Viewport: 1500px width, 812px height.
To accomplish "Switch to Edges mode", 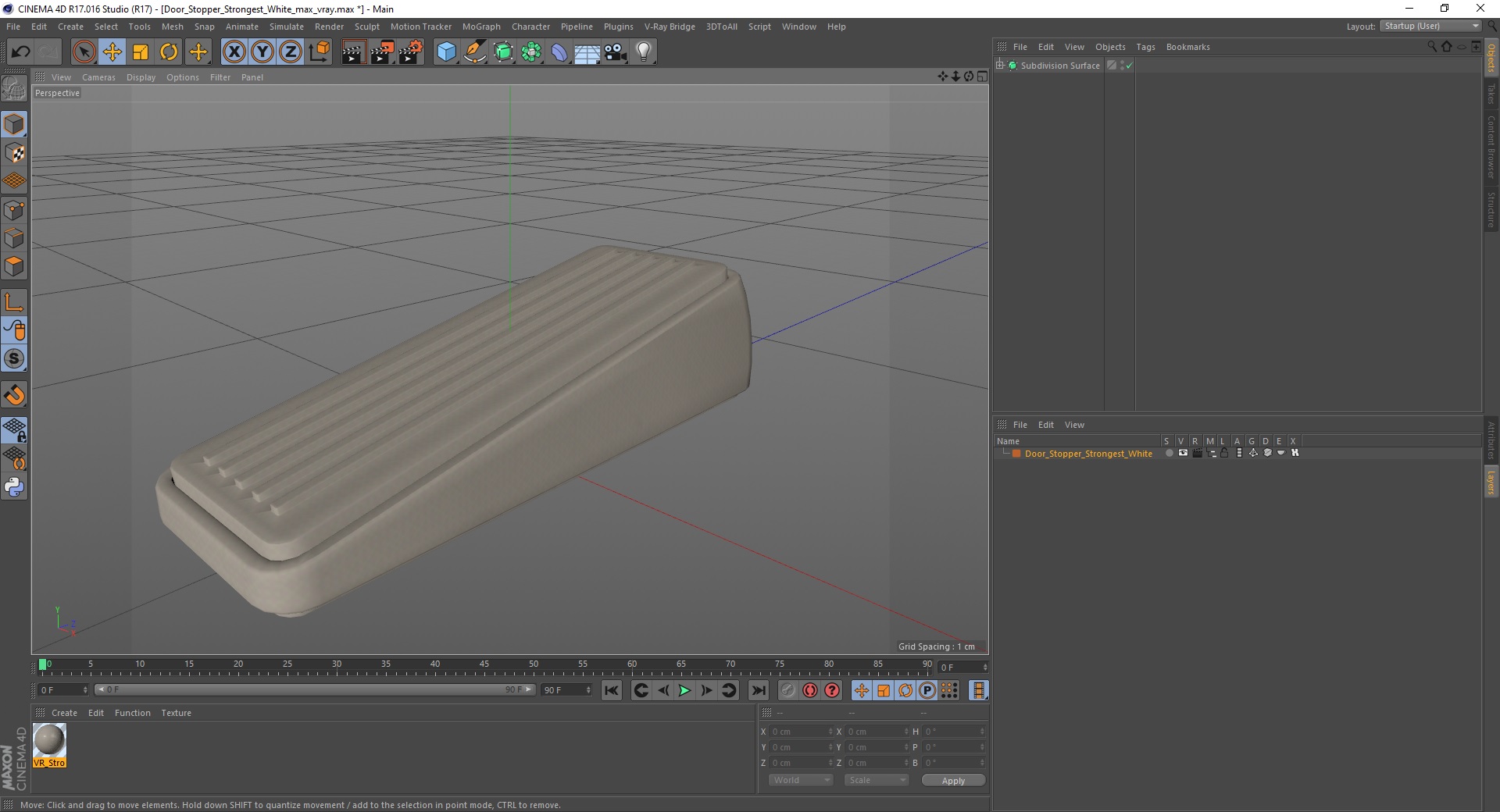I will pyautogui.click(x=14, y=238).
